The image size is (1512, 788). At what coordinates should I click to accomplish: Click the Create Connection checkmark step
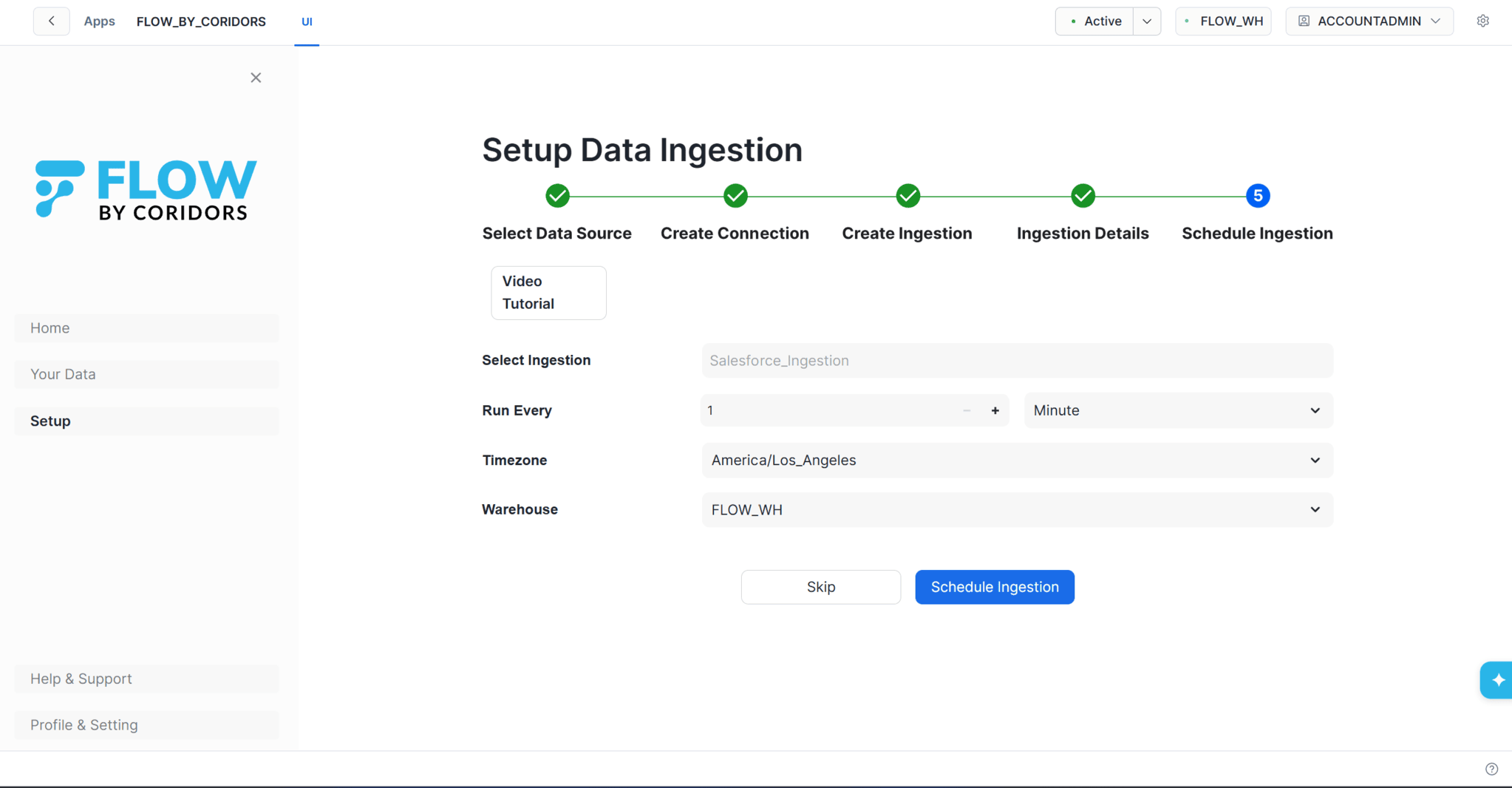tap(735, 196)
